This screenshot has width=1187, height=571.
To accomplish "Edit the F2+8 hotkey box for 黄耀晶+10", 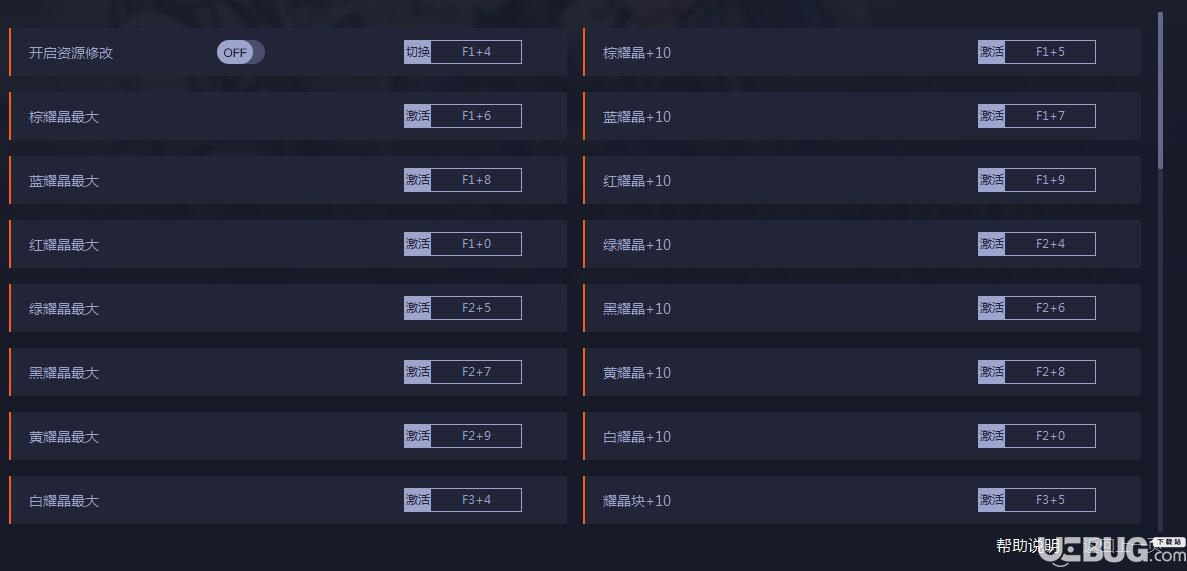I will [x=1050, y=372].
